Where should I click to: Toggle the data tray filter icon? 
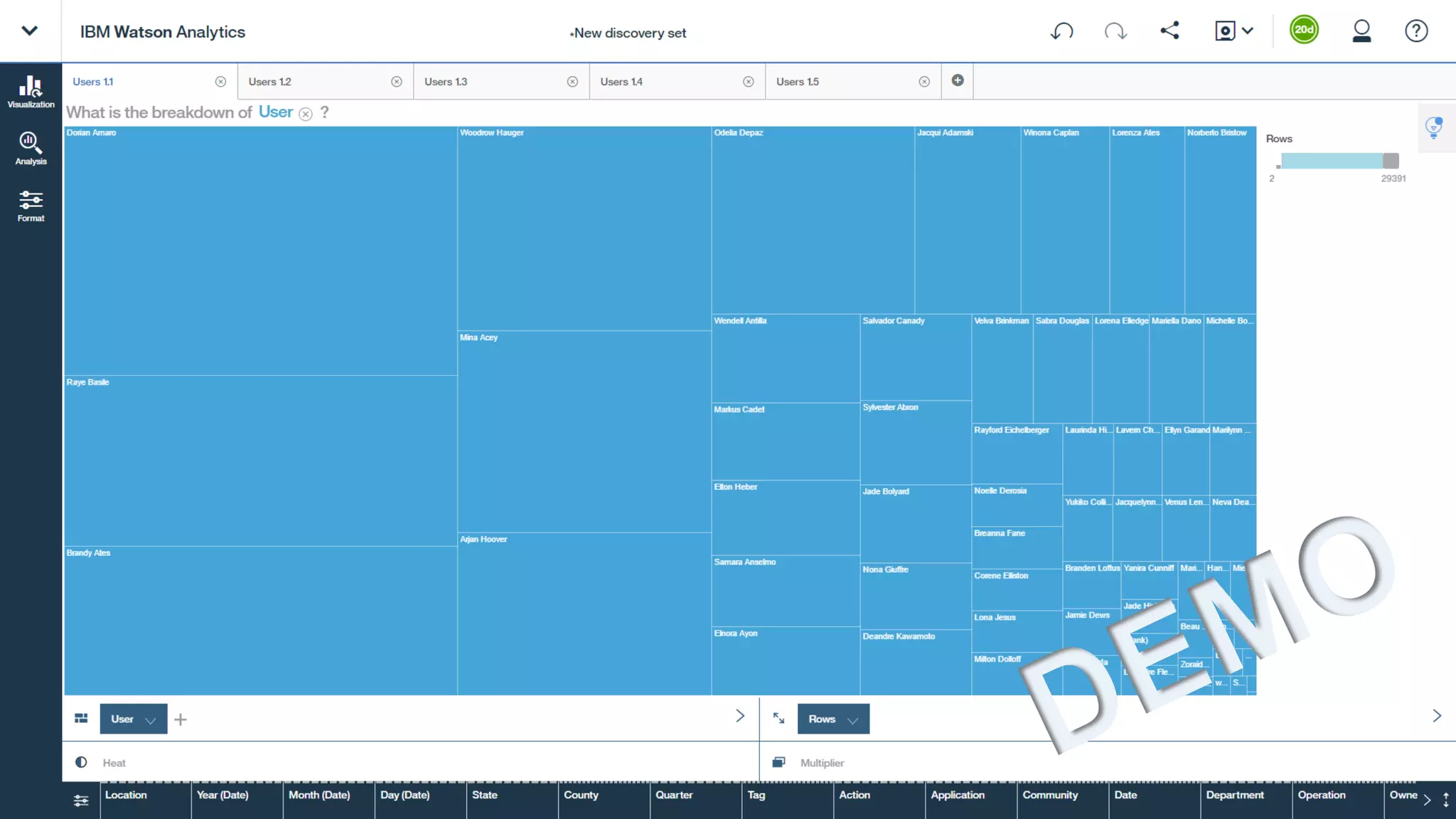(81, 801)
